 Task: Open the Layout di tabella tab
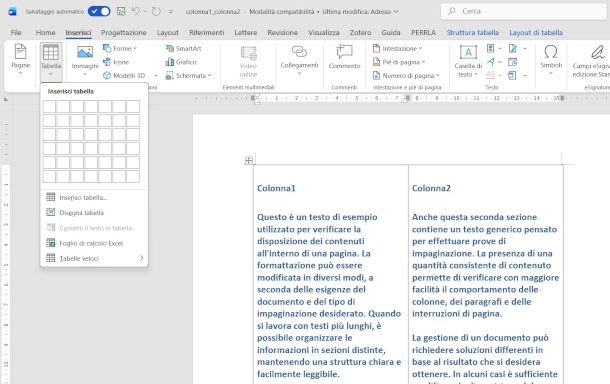click(x=536, y=33)
